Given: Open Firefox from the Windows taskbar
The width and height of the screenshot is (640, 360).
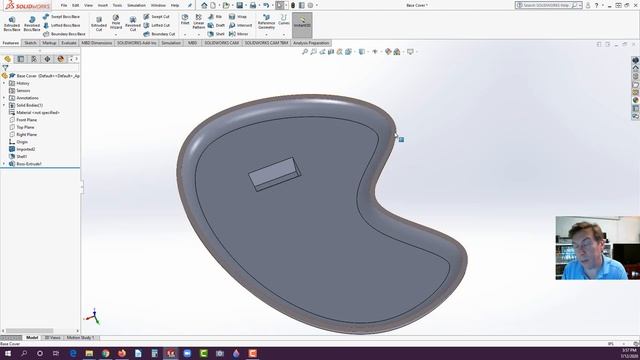Looking at the screenshot, I should 122,353.
